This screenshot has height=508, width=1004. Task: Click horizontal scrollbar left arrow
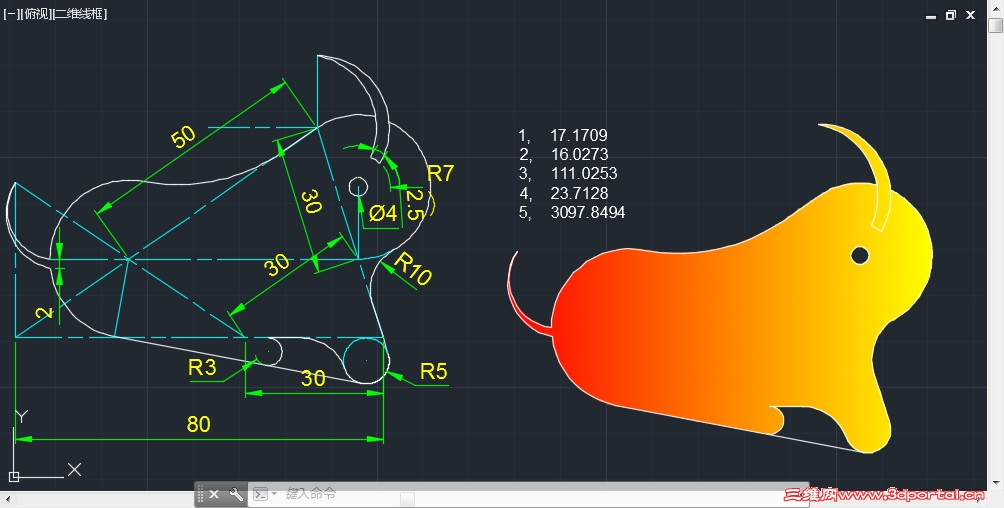(7, 499)
